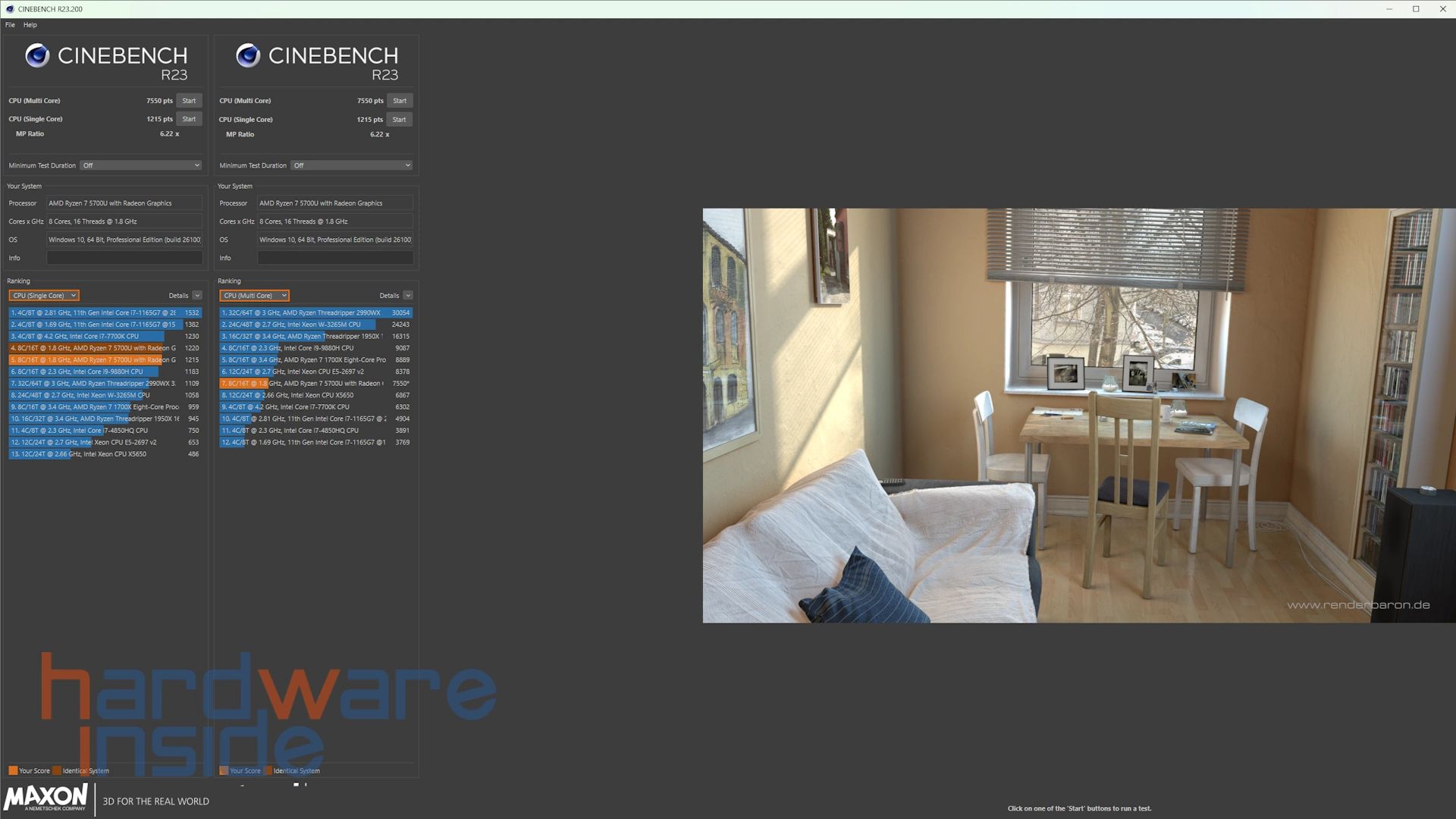Select the Xeon E5-2697 v2 row scoring 8378

316,372
